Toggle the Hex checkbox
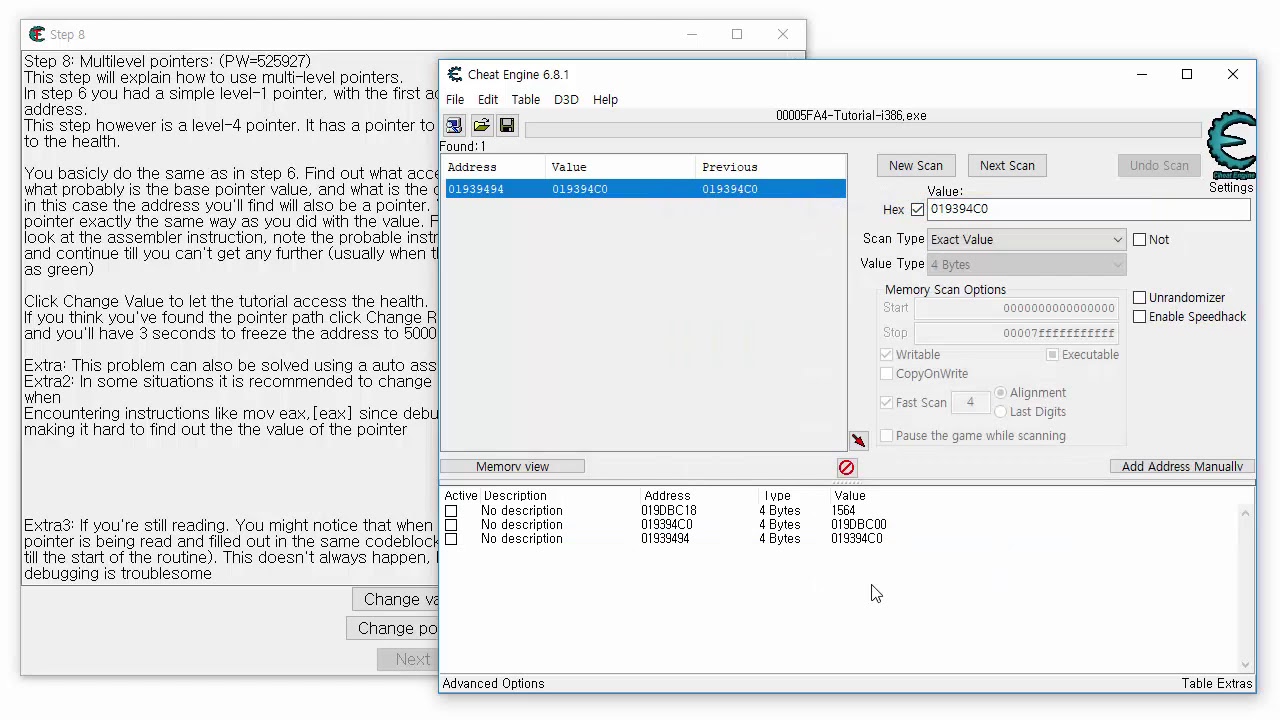Viewport: 1280px width, 720px height. tap(917, 209)
